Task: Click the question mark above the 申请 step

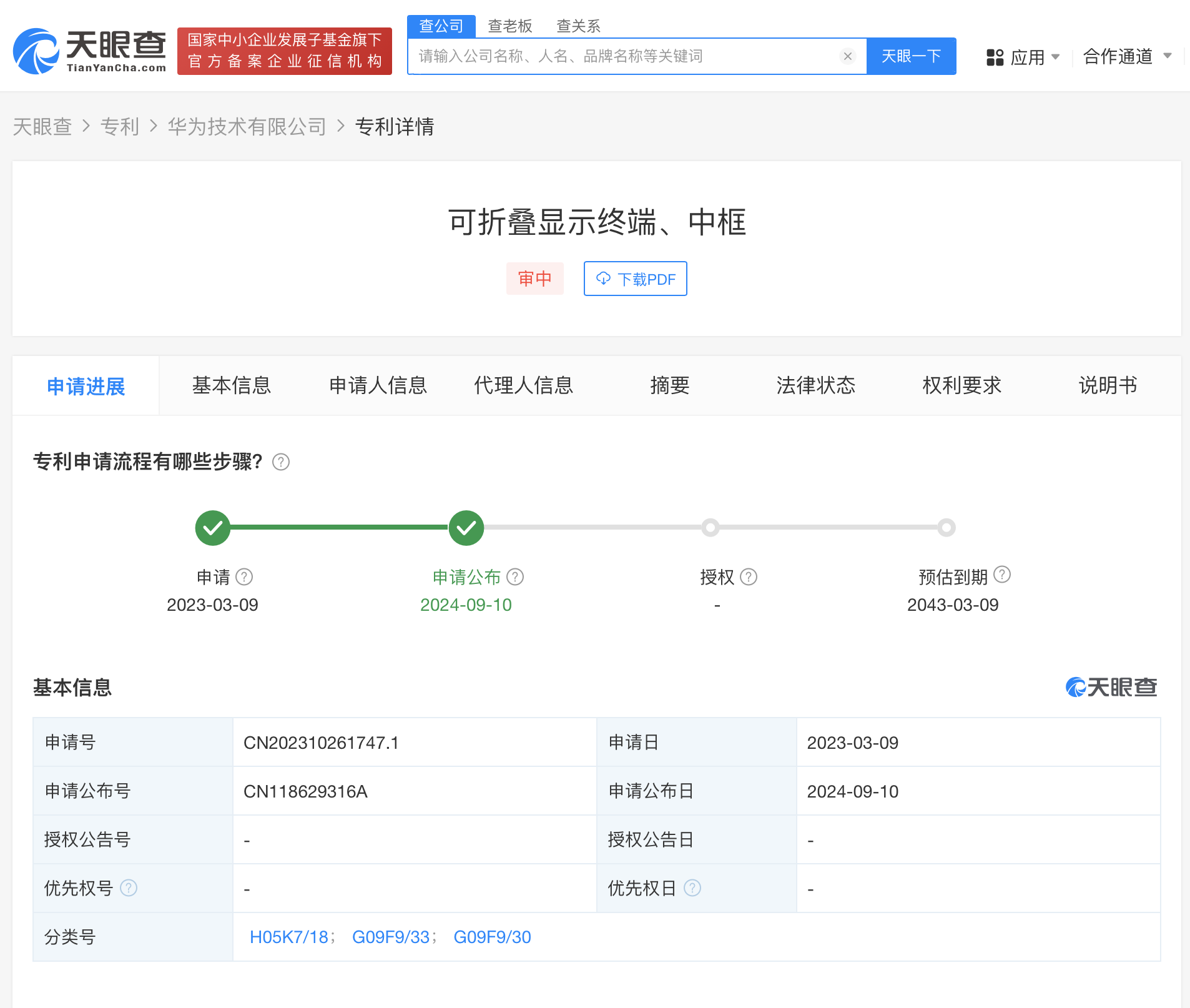Action: point(245,576)
